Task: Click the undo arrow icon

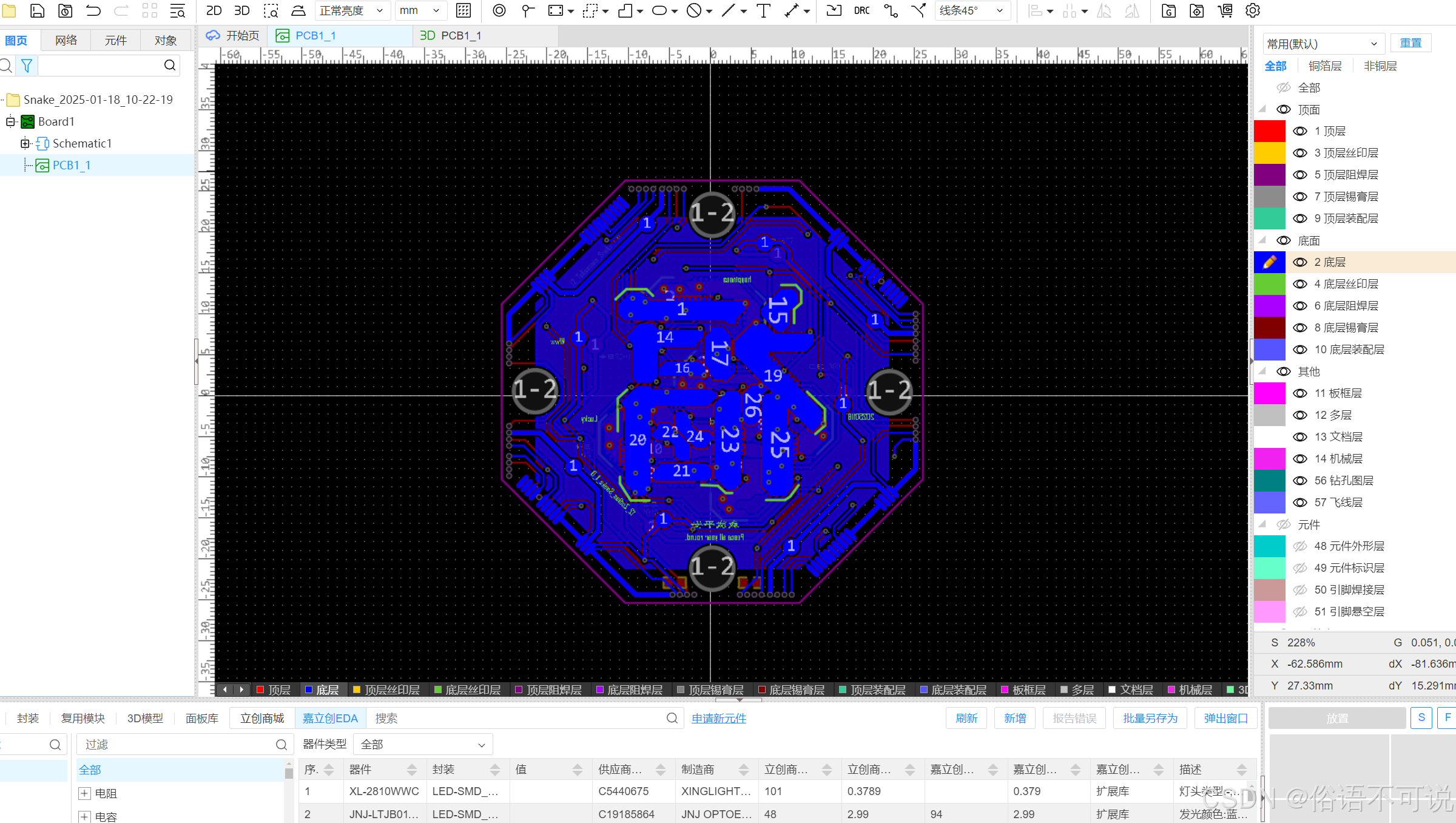Action: 93,10
